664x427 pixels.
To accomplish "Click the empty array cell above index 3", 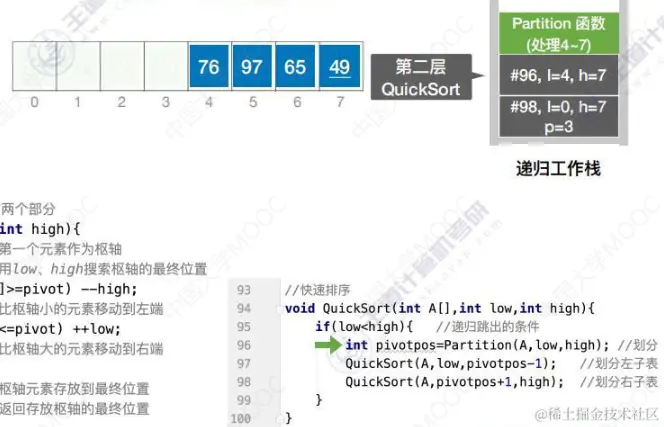I will tap(166, 66).
